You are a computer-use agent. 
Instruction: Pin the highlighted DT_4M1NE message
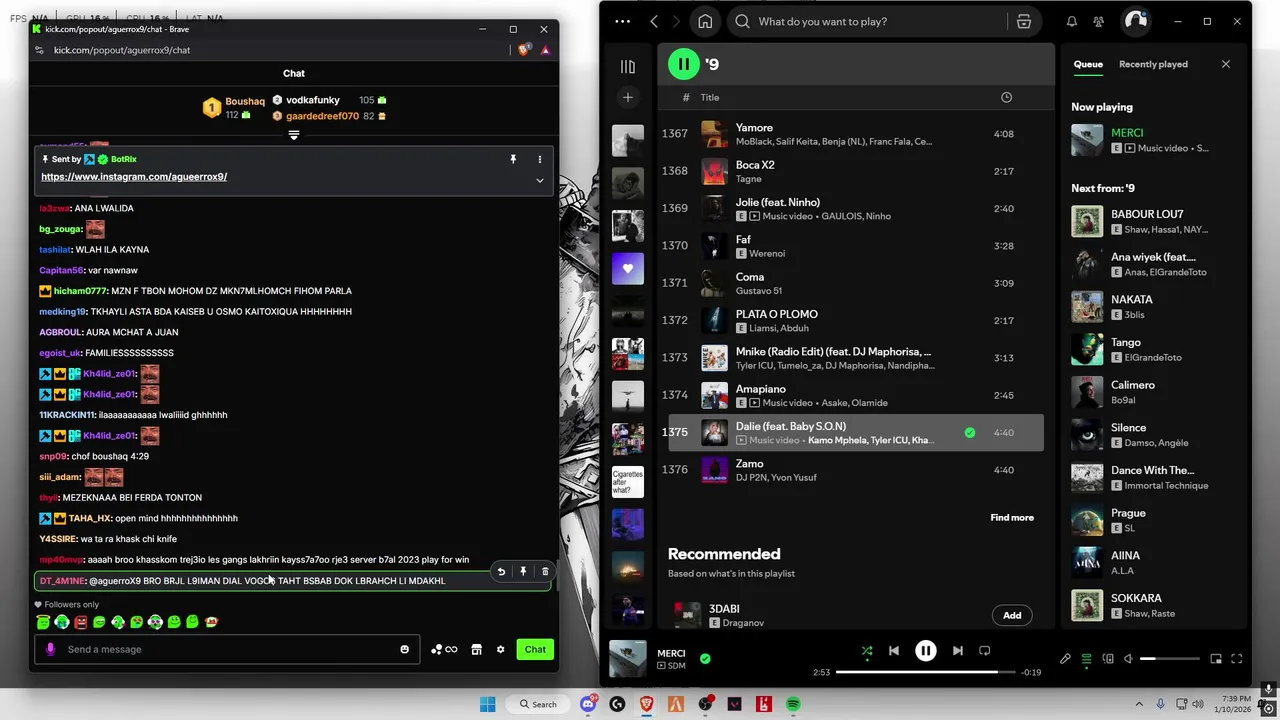coord(523,572)
